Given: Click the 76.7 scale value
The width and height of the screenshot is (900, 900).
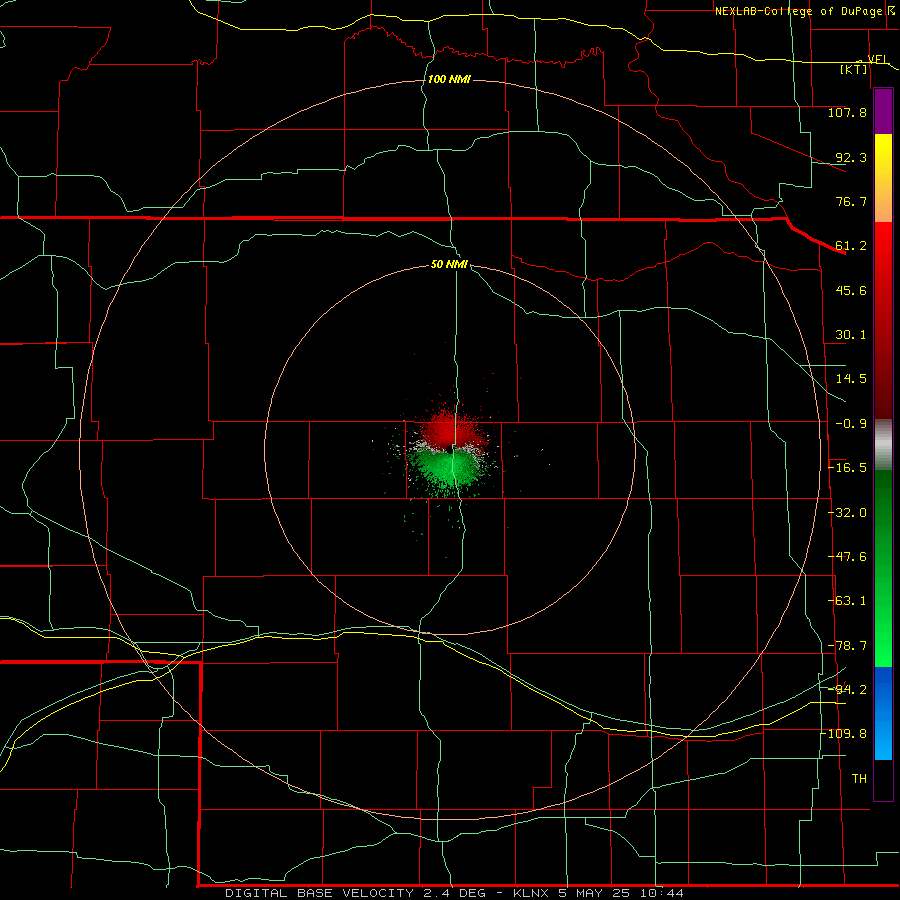Looking at the screenshot, I should pos(851,201).
